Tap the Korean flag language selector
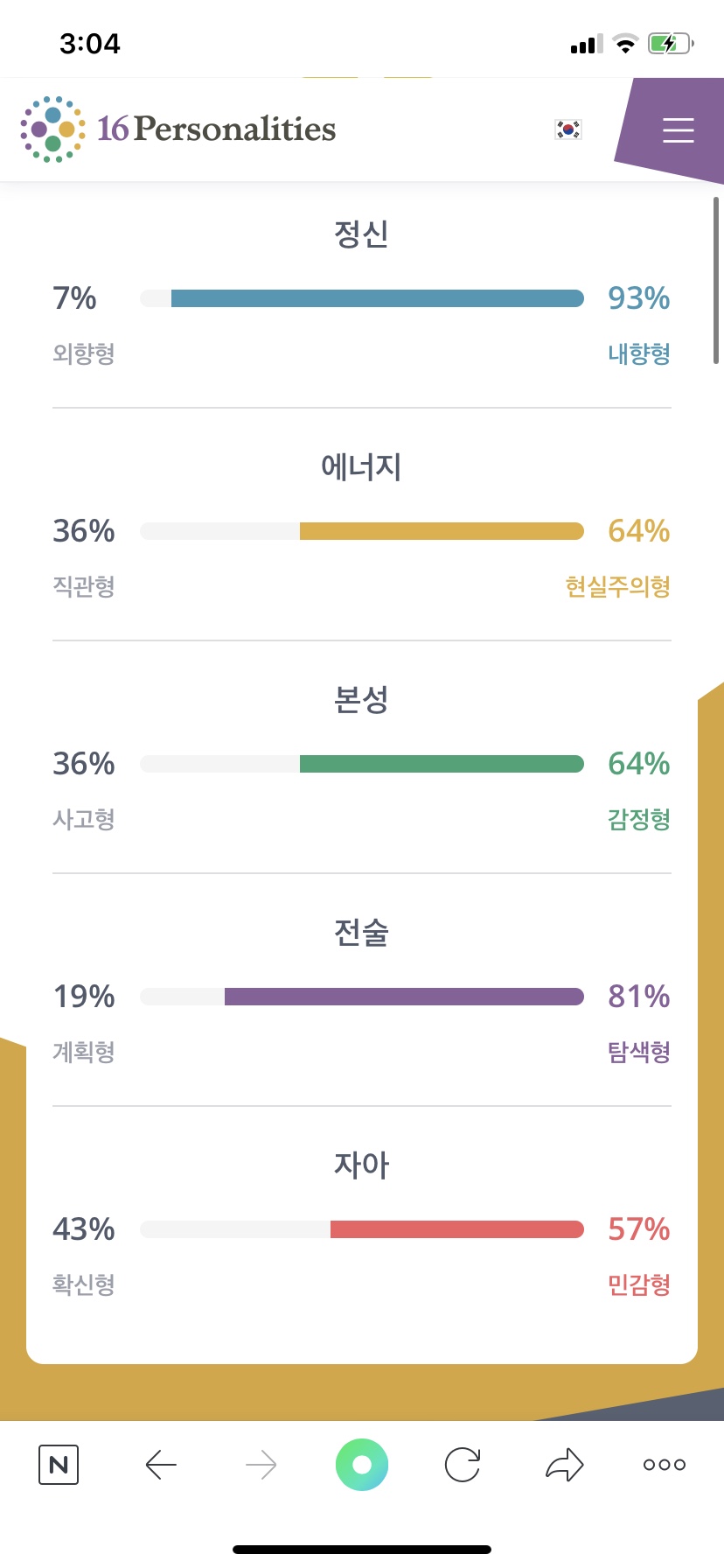The image size is (724, 1568). pos(568,129)
